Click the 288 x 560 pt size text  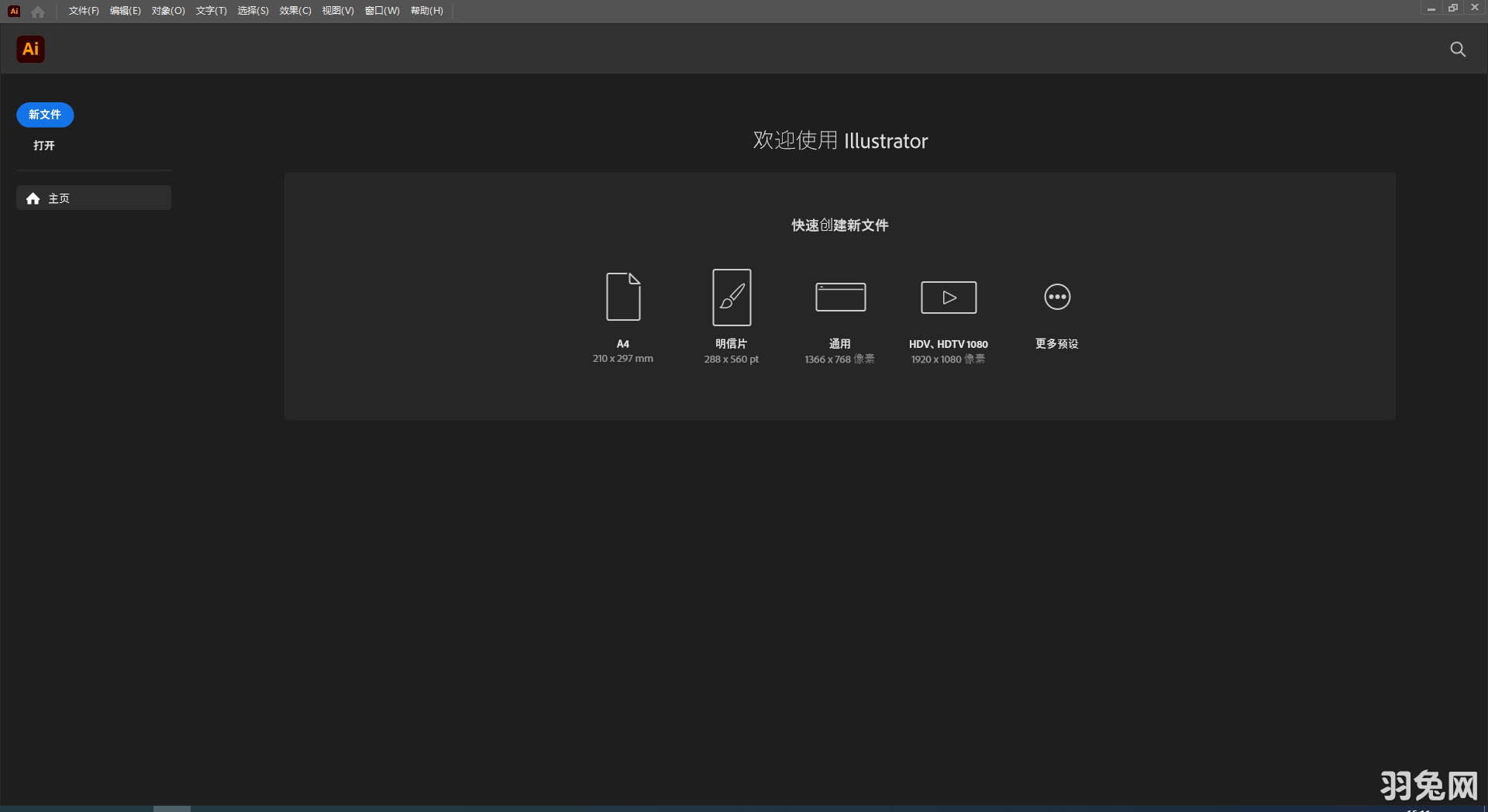(x=732, y=360)
